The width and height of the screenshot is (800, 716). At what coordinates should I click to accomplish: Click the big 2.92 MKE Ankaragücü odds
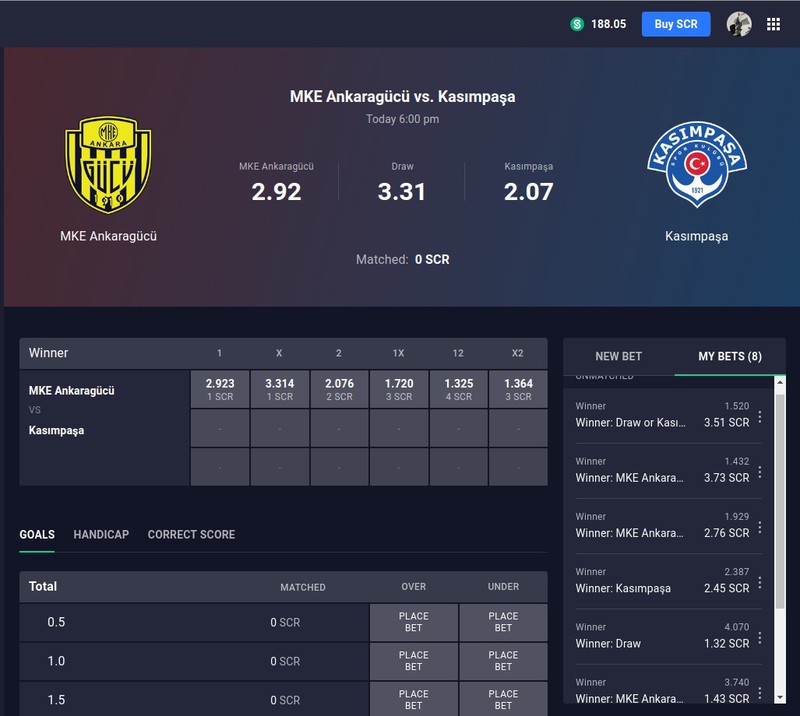[277, 192]
